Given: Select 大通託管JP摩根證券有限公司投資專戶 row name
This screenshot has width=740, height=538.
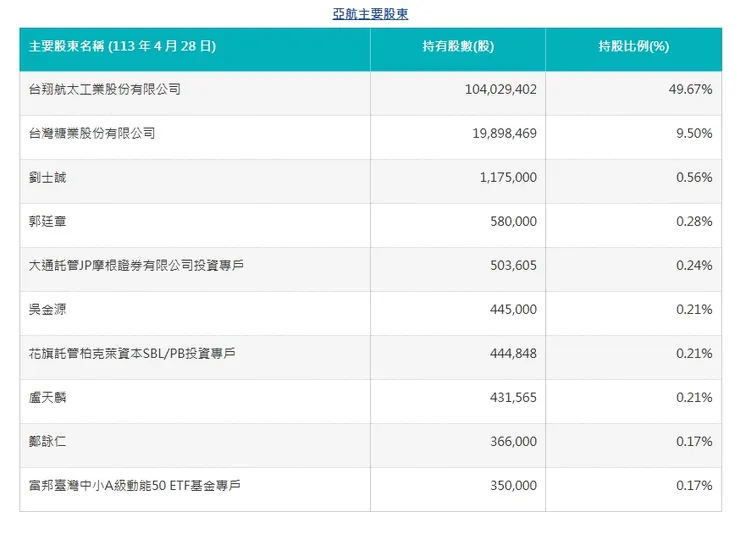Looking at the screenshot, I should 136,265.
